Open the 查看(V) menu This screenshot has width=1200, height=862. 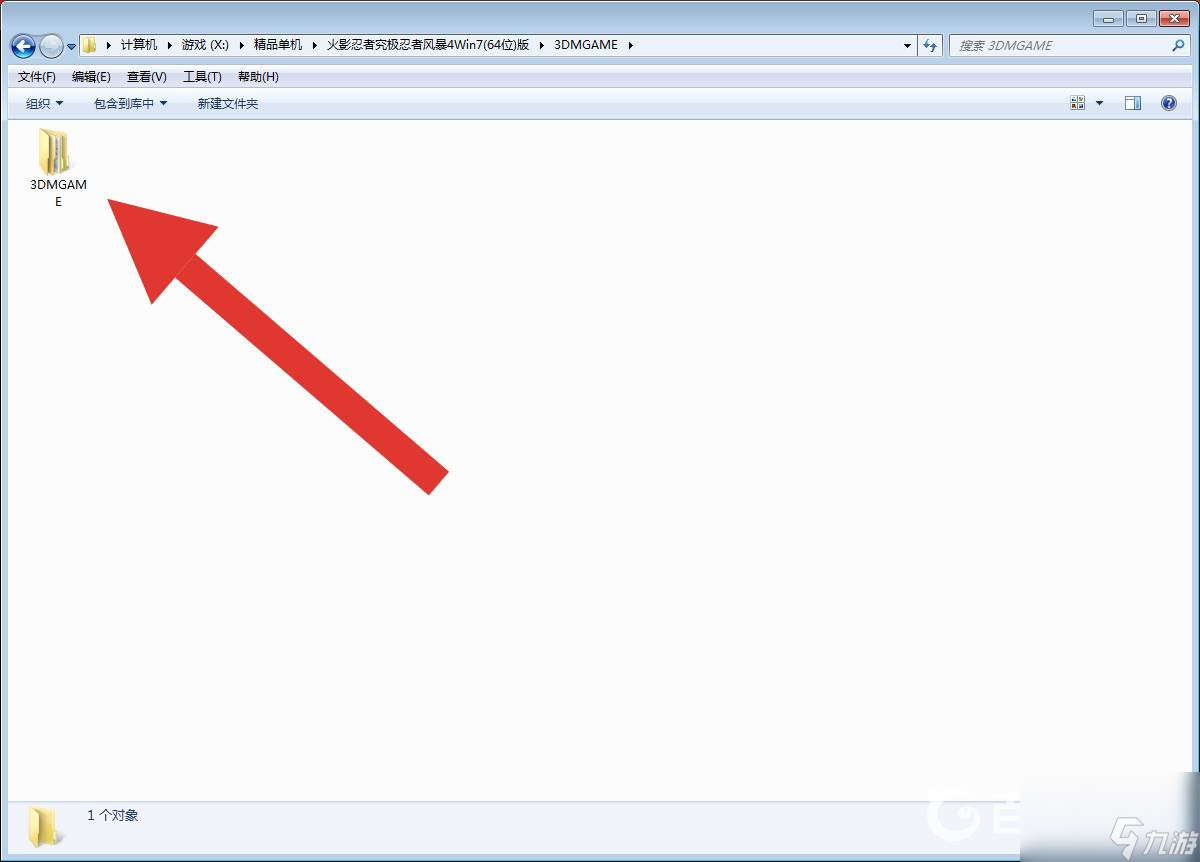(x=147, y=77)
